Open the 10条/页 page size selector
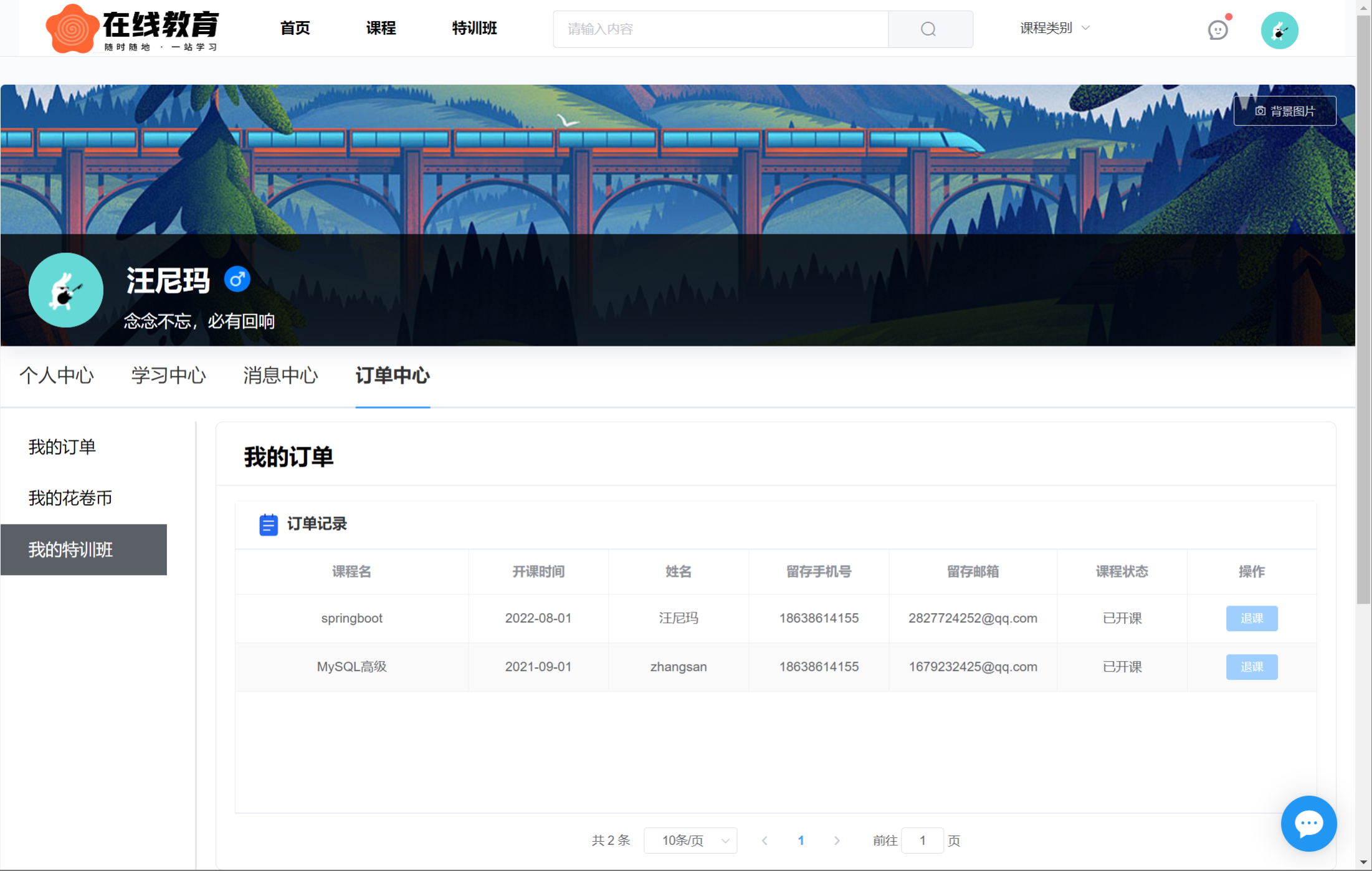This screenshot has width=1372, height=871. click(690, 840)
